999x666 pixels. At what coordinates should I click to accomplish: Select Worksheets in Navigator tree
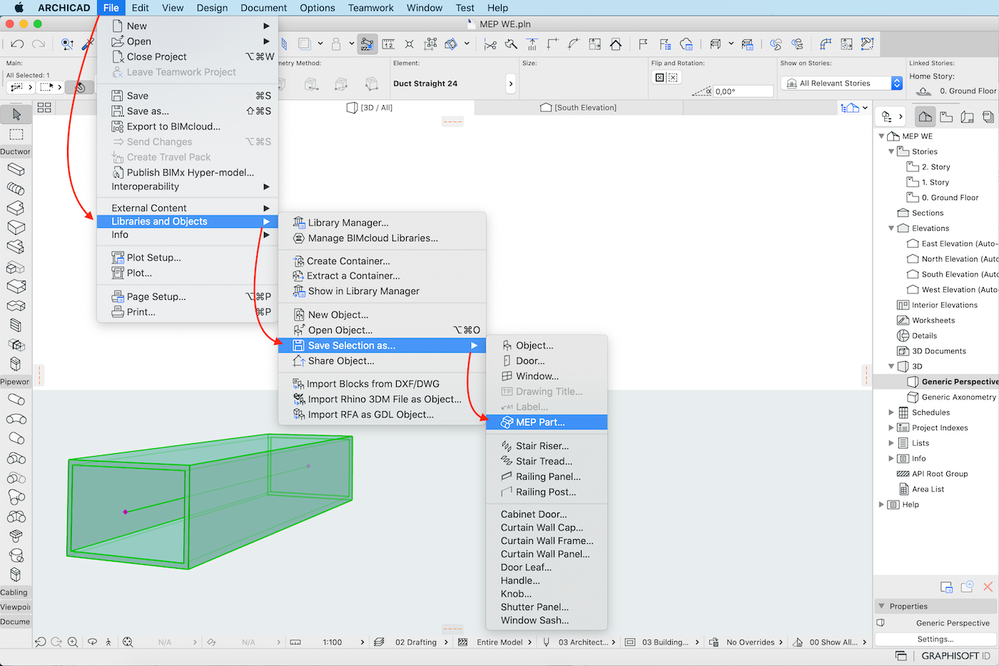point(933,321)
